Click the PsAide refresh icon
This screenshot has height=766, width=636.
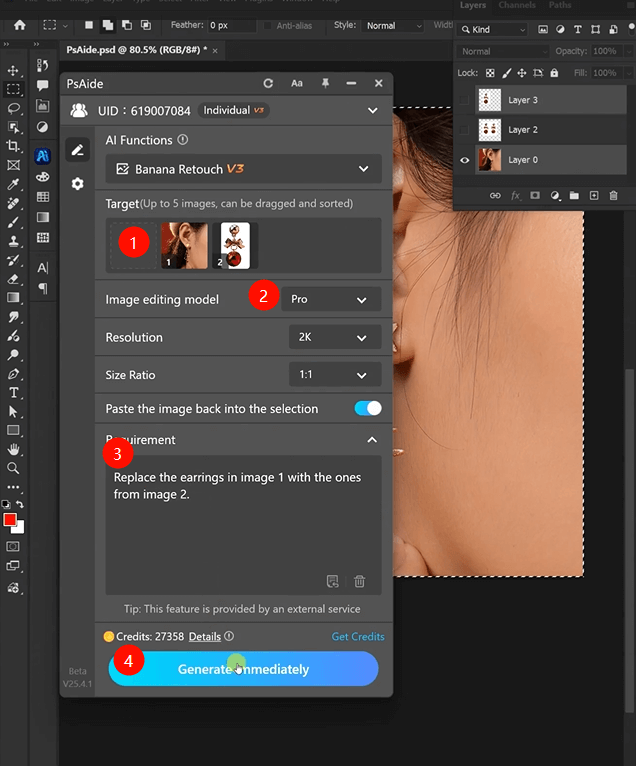pyautogui.click(x=268, y=84)
